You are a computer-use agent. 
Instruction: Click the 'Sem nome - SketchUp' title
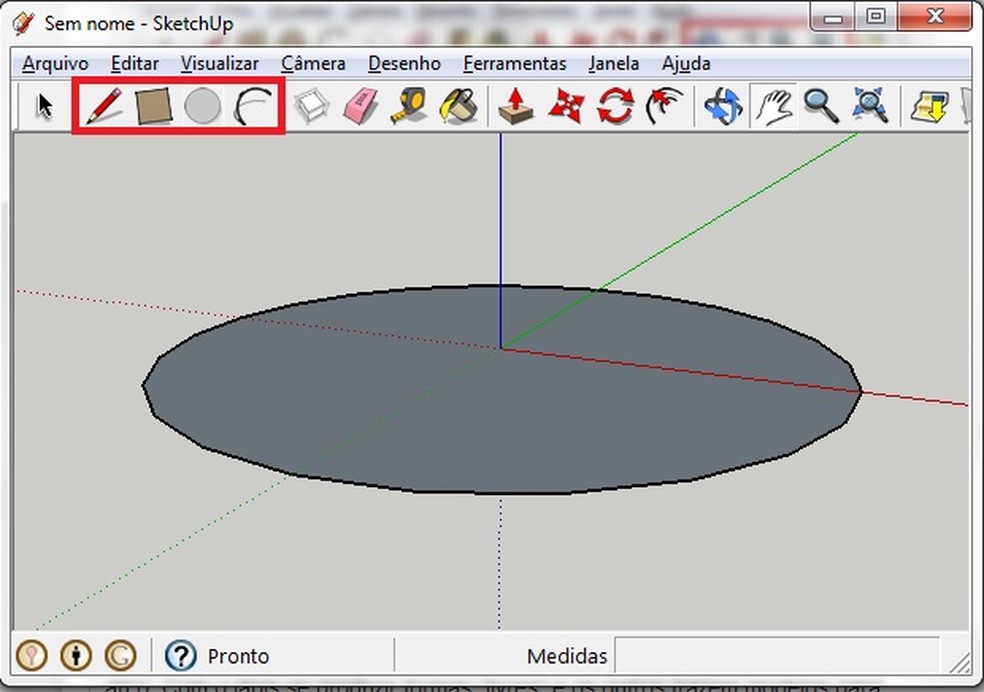point(139,23)
